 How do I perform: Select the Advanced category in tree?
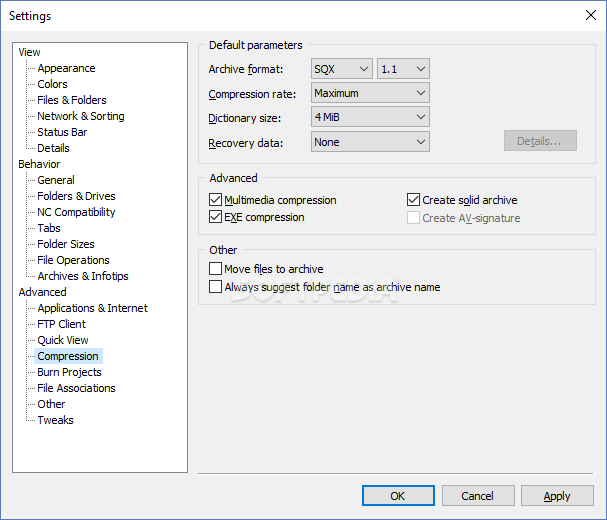point(43,292)
